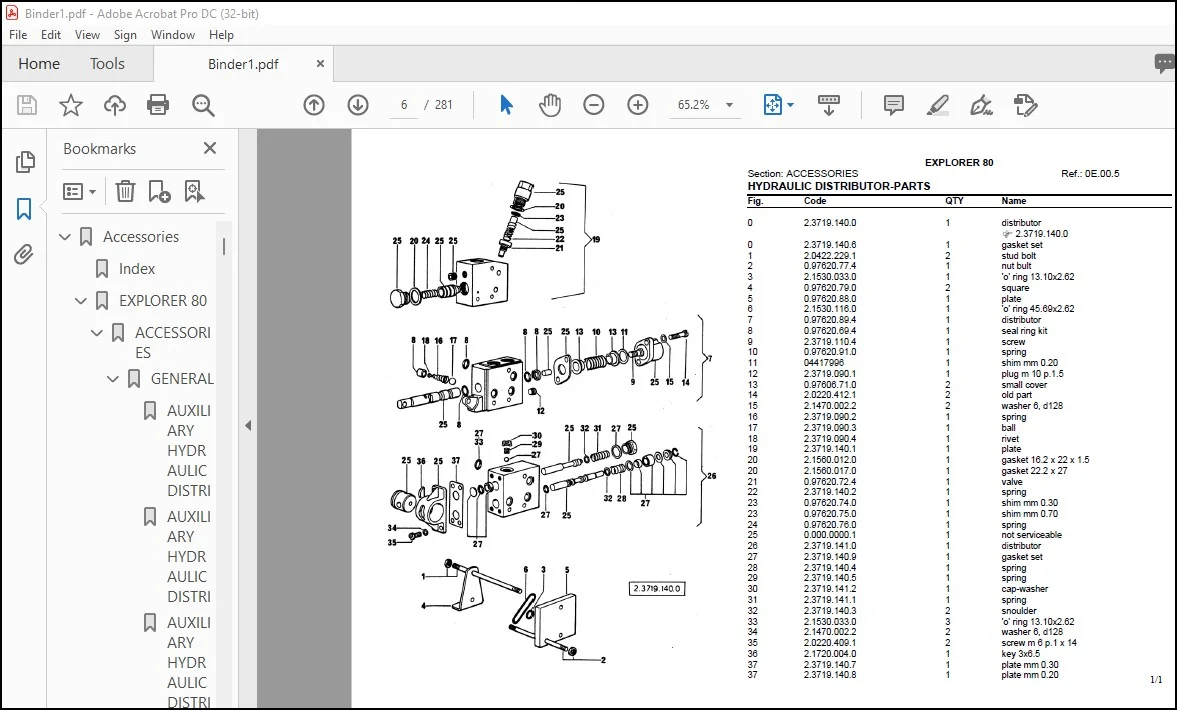This screenshot has width=1177, height=710.
Task: Close the Binder1.pdf tab
Action: coord(321,64)
